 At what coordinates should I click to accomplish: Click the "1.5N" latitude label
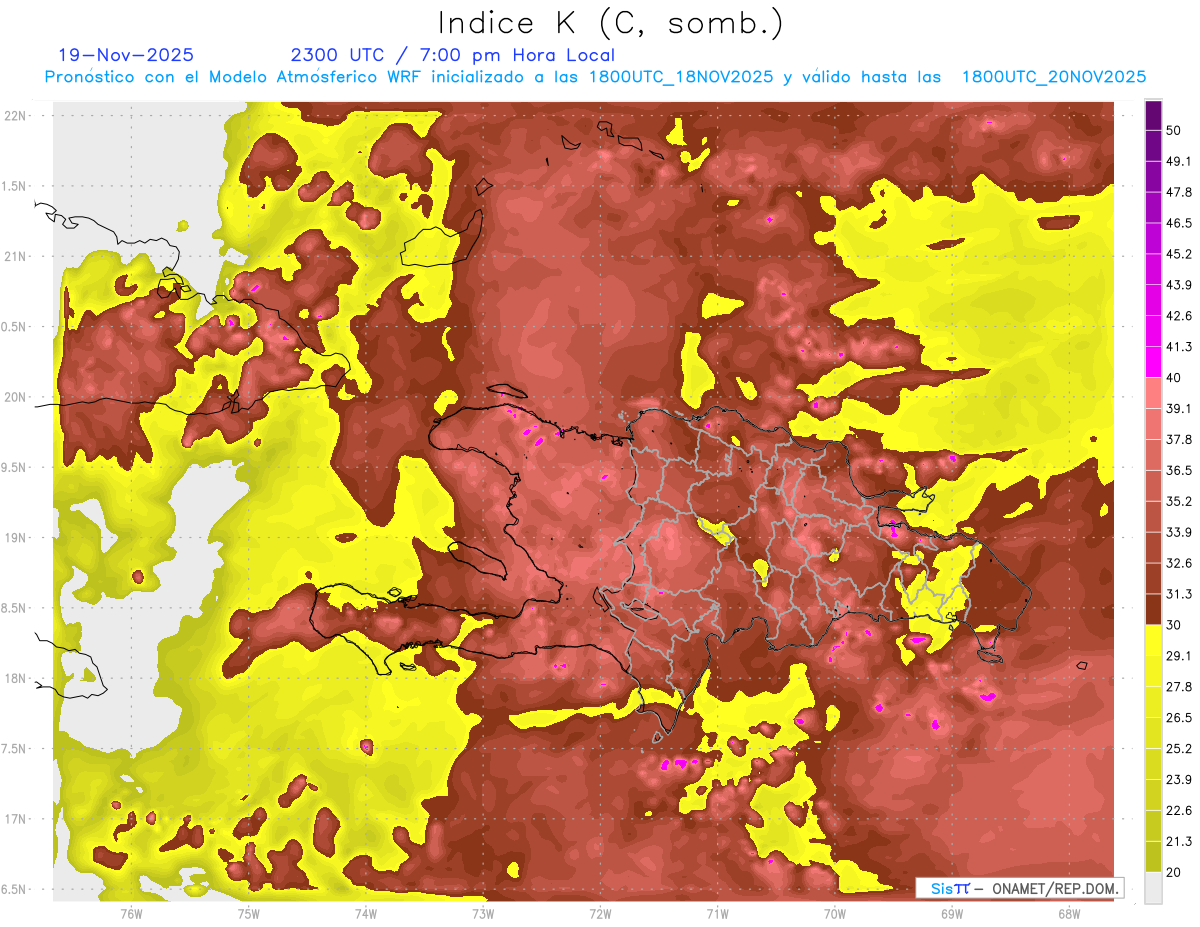point(15,186)
